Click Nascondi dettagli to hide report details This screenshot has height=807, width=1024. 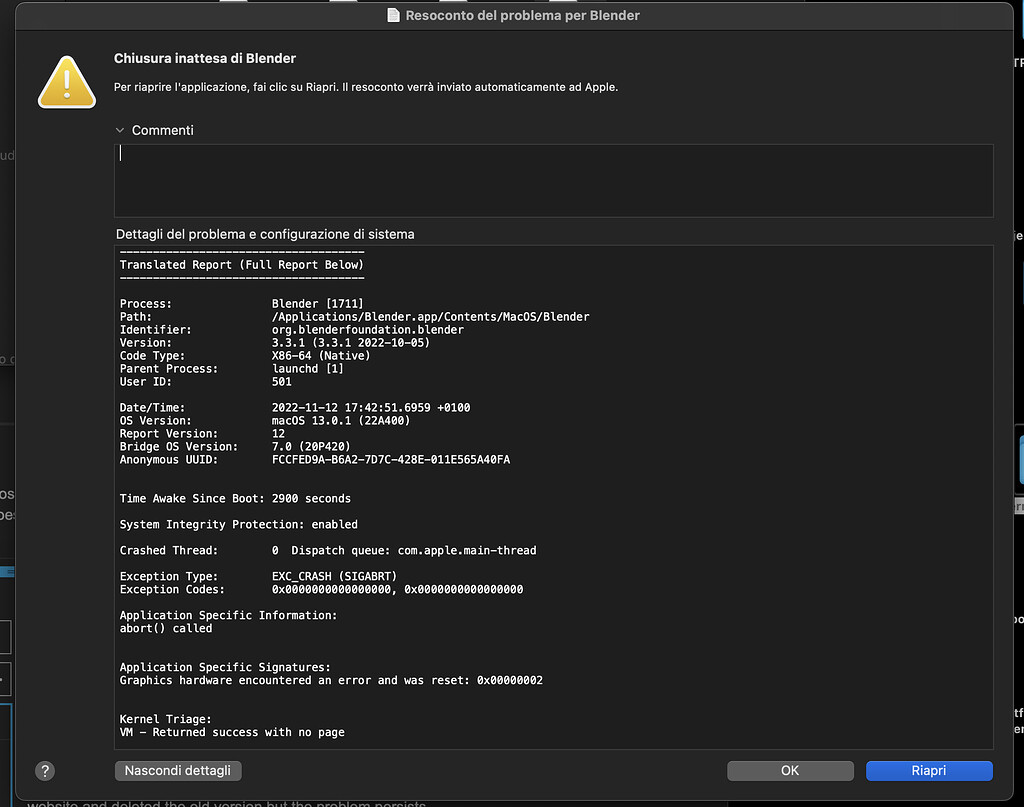(x=178, y=770)
